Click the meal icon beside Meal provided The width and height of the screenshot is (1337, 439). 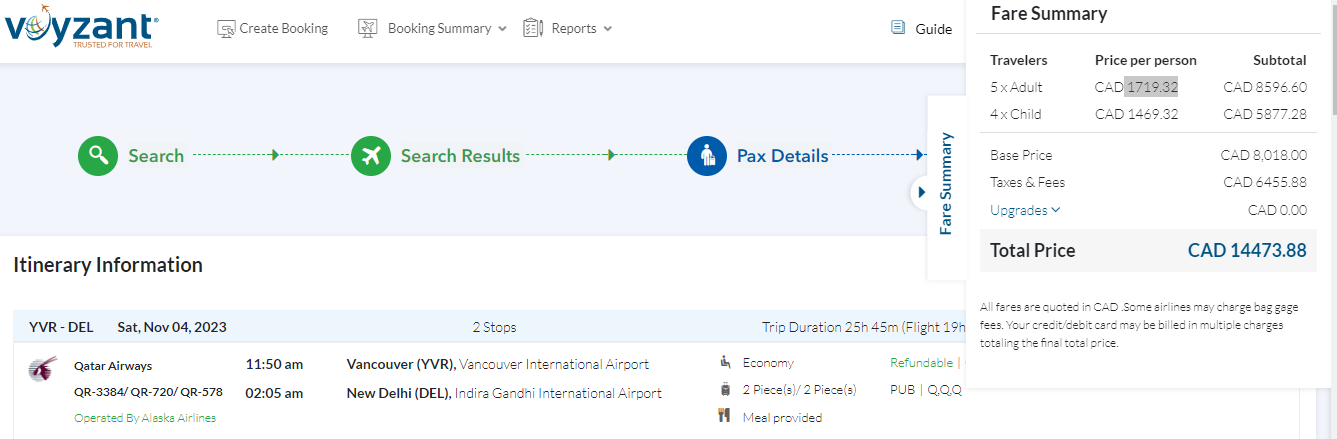(x=725, y=416)
